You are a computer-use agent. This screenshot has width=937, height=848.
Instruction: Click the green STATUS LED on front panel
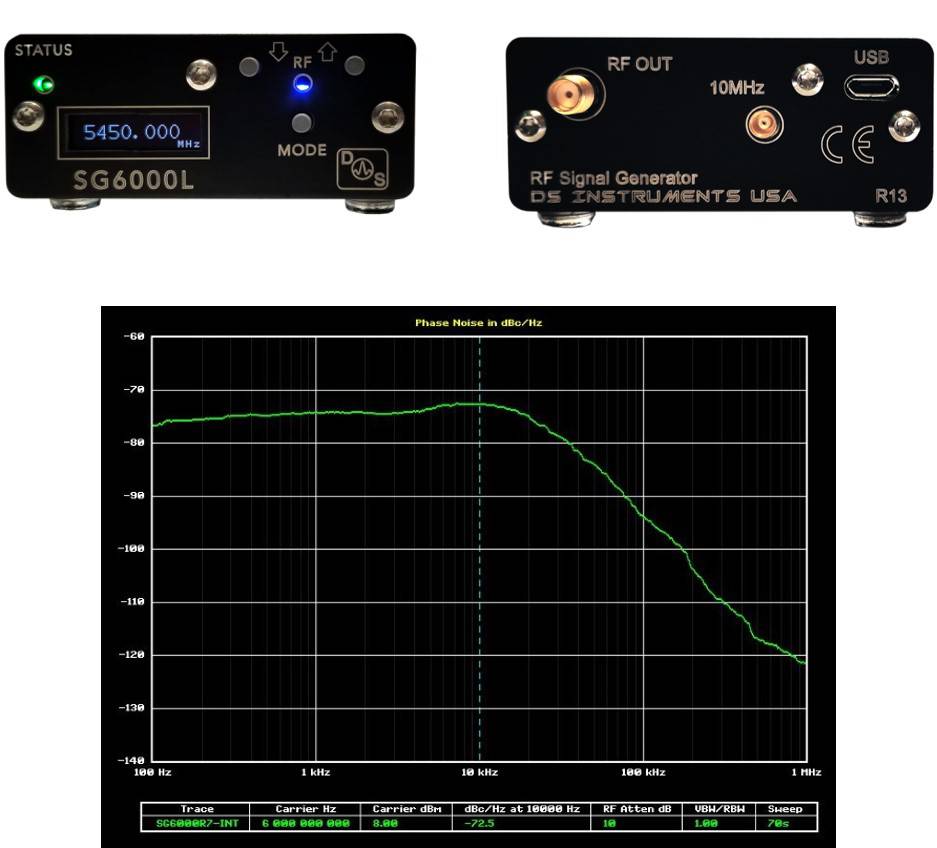pos(44,84)
